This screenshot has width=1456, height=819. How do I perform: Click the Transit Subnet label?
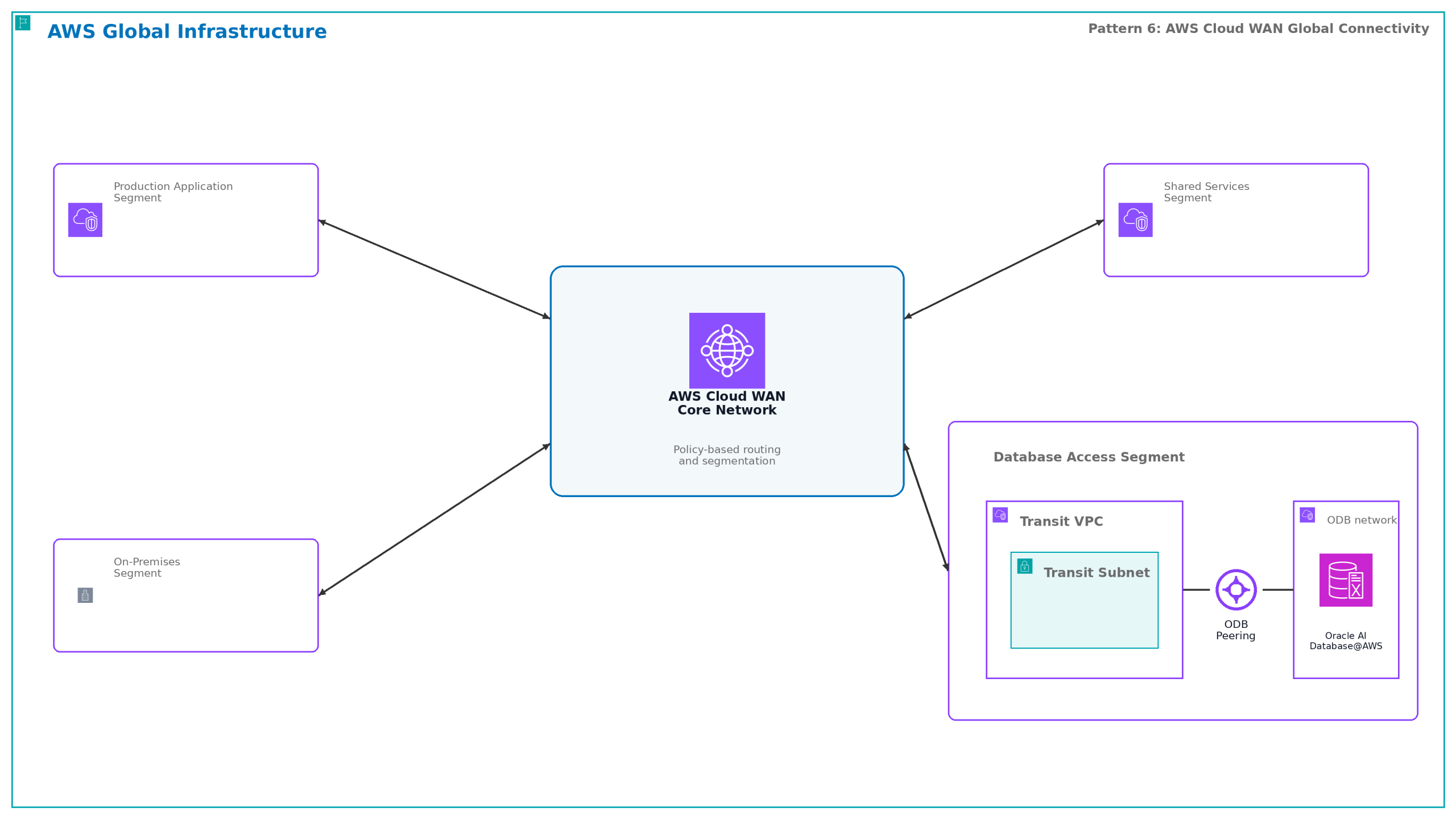coord(1097,573)
